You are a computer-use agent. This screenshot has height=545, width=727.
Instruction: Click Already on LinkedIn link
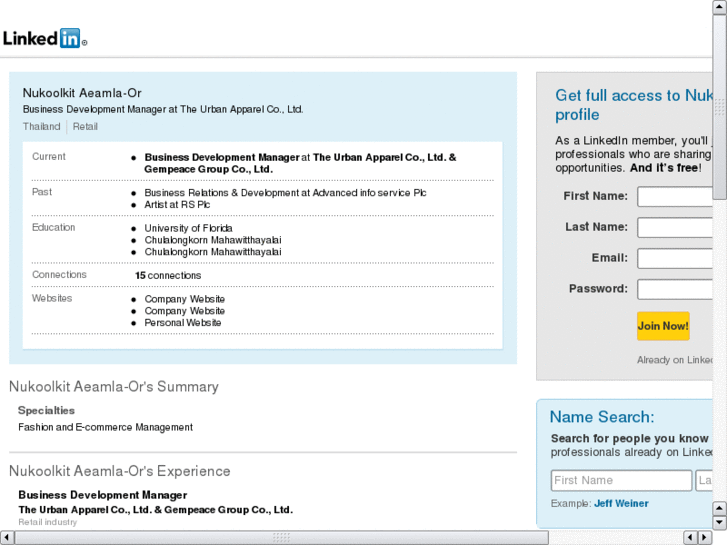point(675,360)
